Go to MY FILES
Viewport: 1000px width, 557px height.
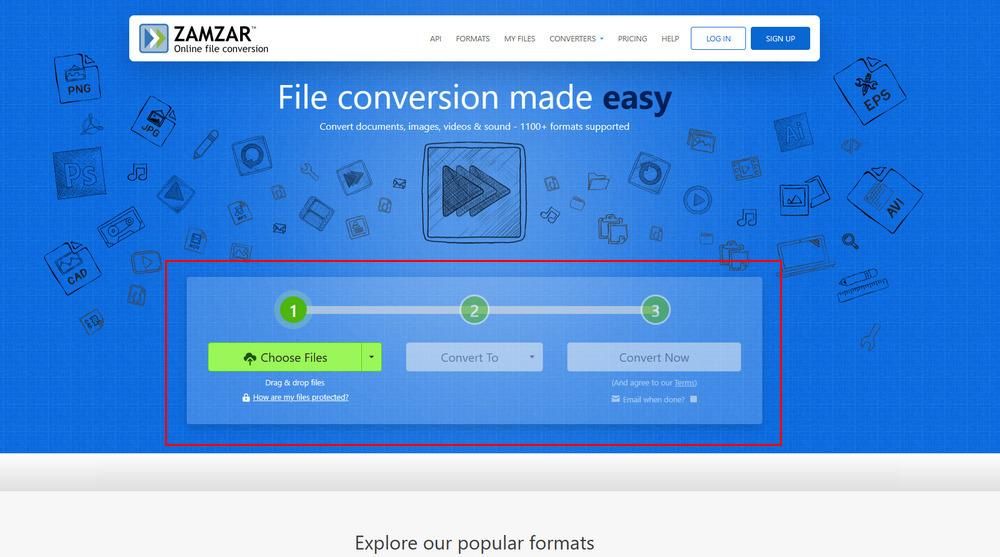[x=520, y=39]
